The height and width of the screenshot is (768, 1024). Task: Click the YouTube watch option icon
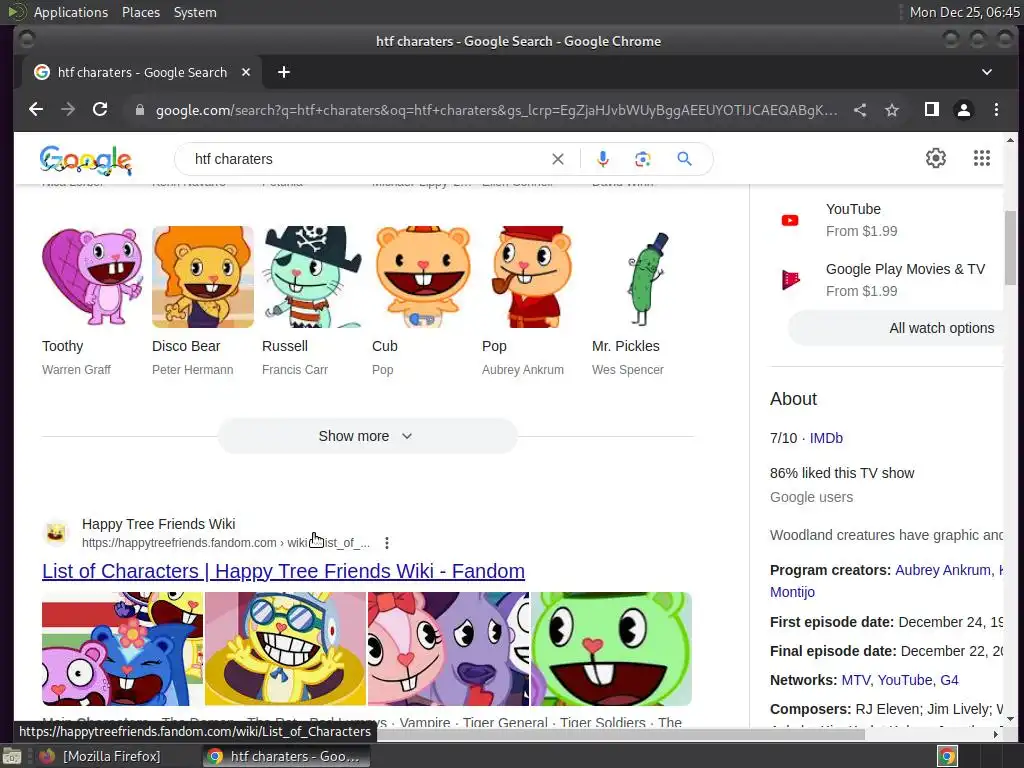pyautogui.click(x=790, y=220)
